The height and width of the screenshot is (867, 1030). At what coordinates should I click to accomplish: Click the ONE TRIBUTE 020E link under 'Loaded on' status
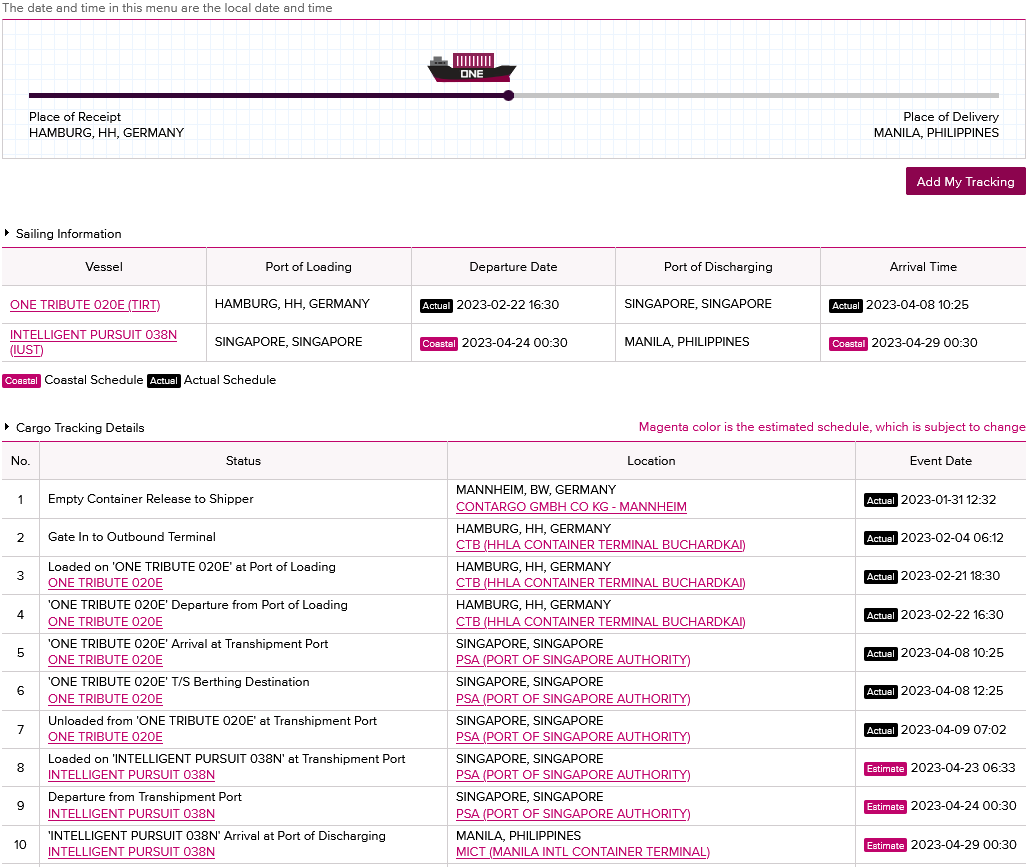point(105,583)
